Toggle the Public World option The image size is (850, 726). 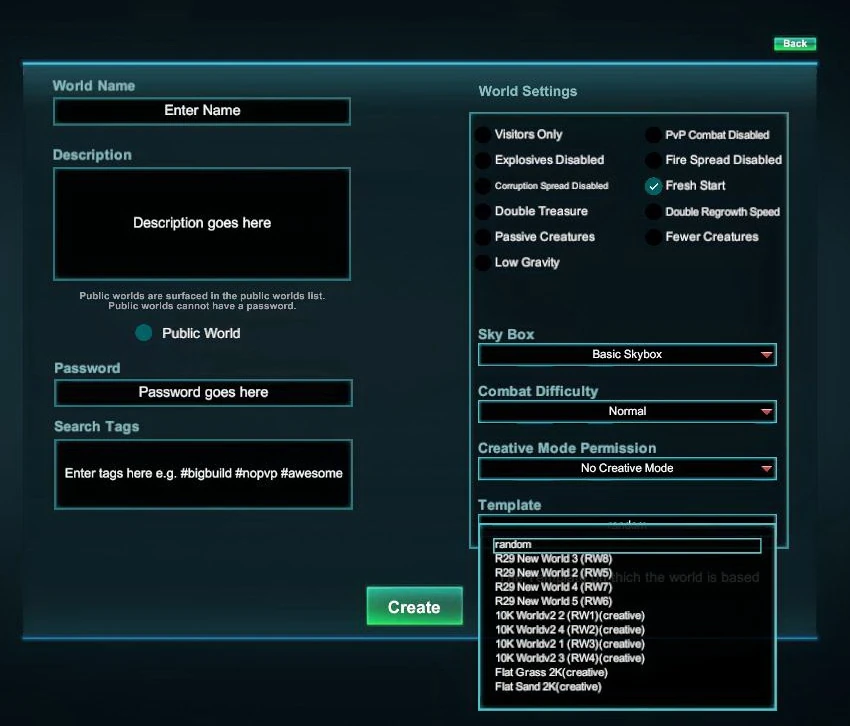[x=144, y=333]
